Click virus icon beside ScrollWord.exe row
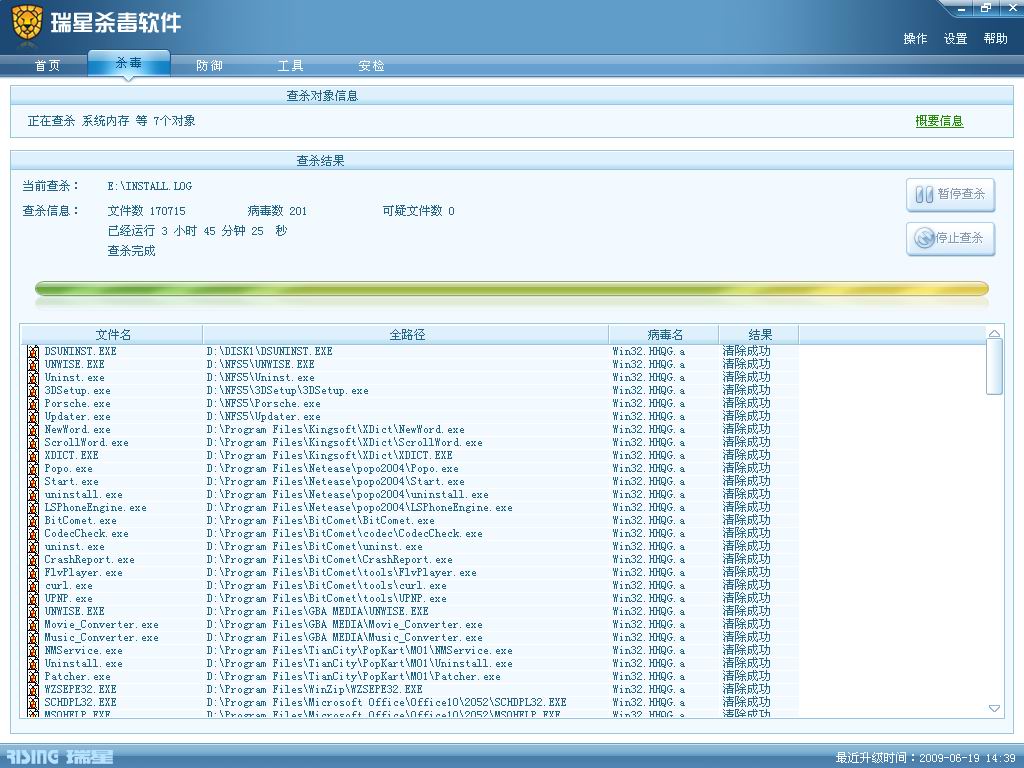This screenshot has width=1024, height=768. tap(33, 443)
